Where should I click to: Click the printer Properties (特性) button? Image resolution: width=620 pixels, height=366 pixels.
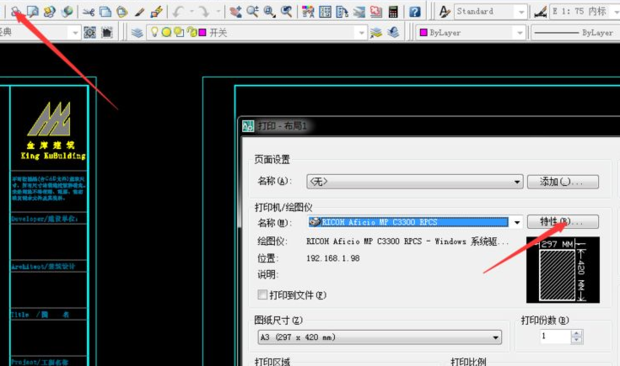tap(563, 222)
